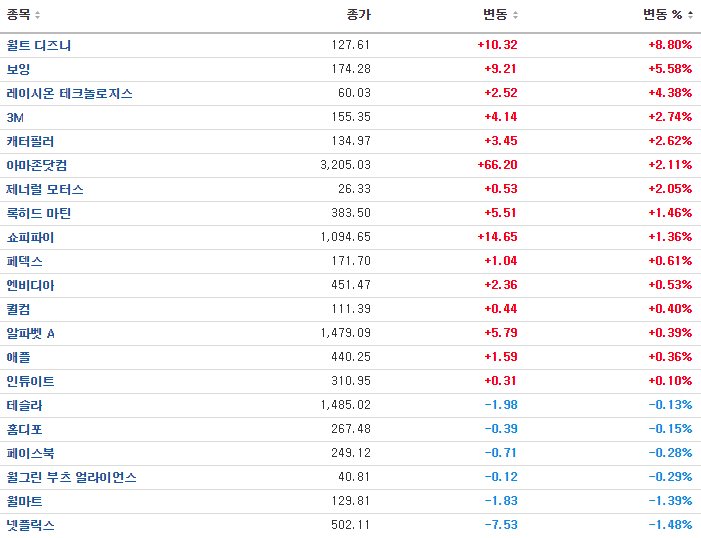Open the 페이스북 stock link
This screenshot has width=701, height=538.
tap(30, 453)
